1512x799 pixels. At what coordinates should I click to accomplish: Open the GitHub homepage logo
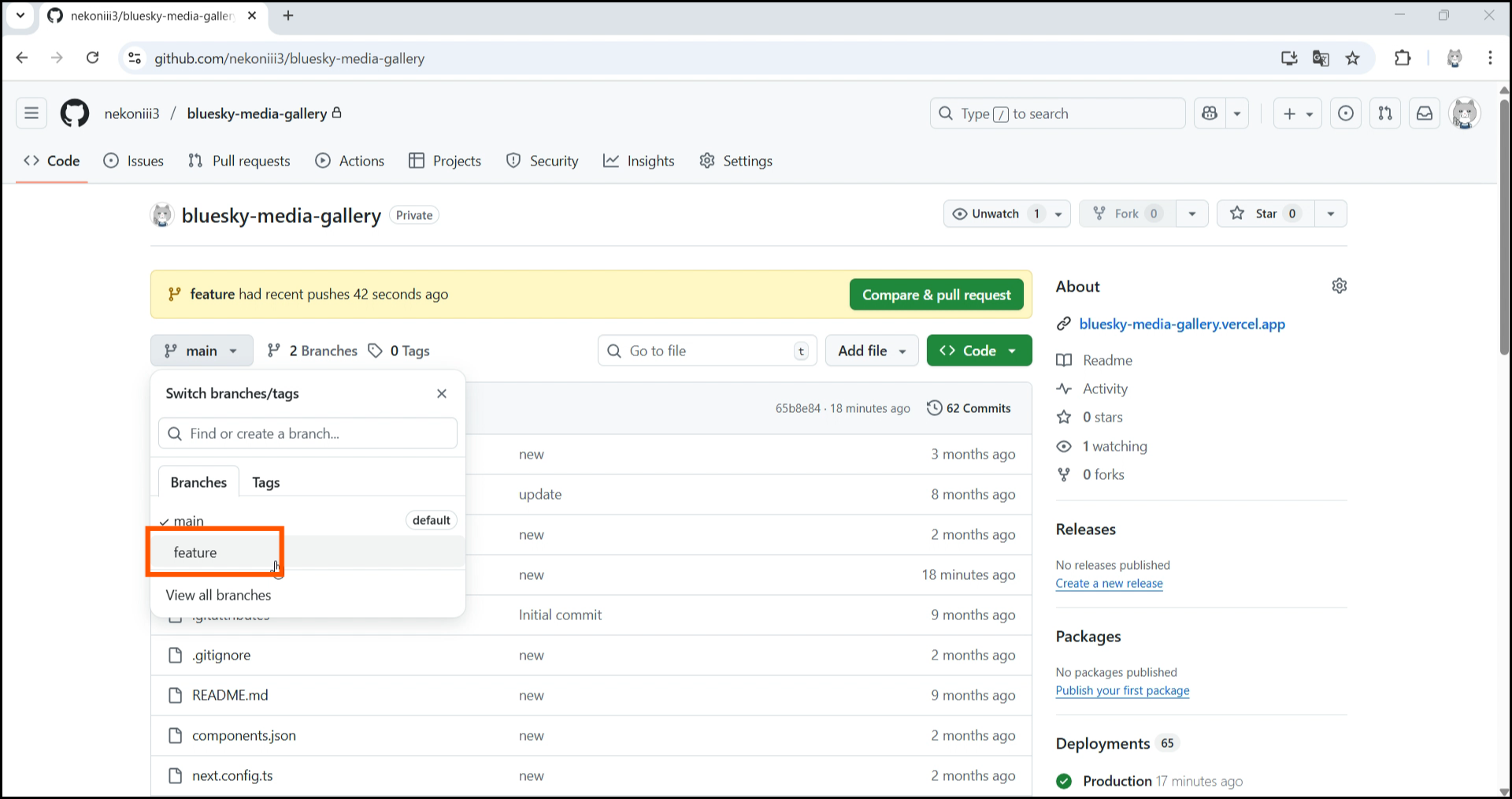75,113
